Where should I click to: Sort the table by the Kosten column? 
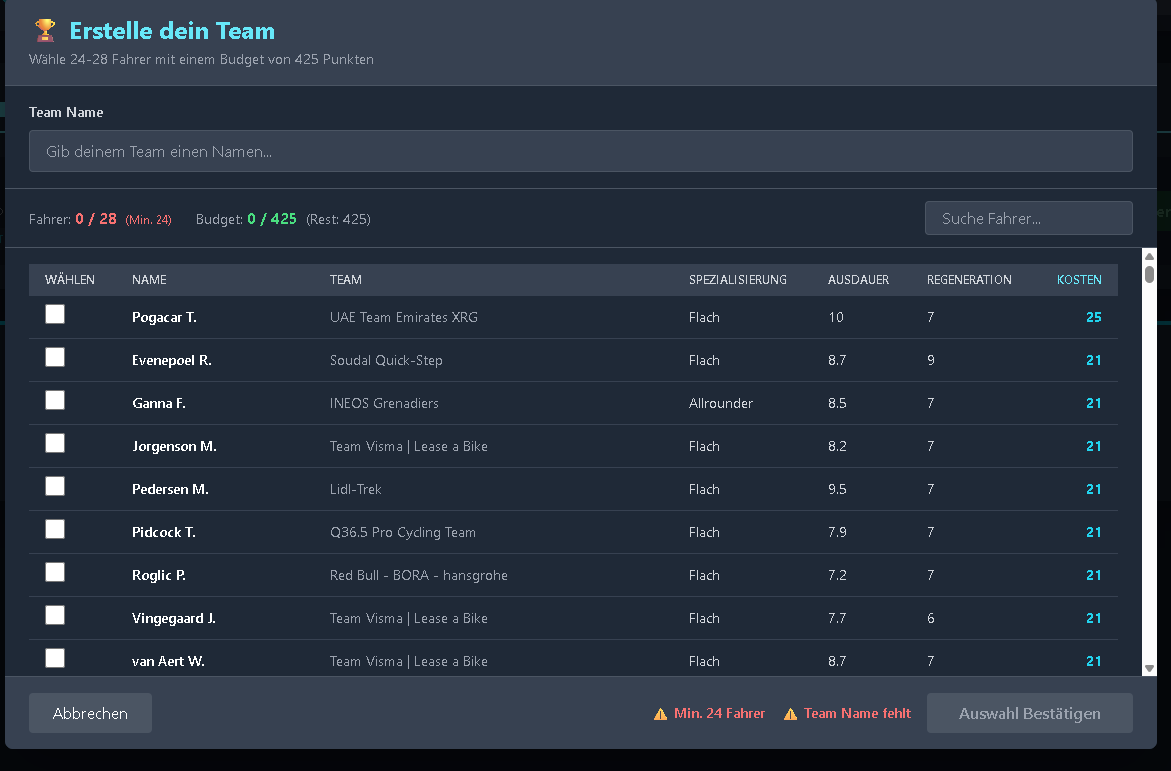1078,280
